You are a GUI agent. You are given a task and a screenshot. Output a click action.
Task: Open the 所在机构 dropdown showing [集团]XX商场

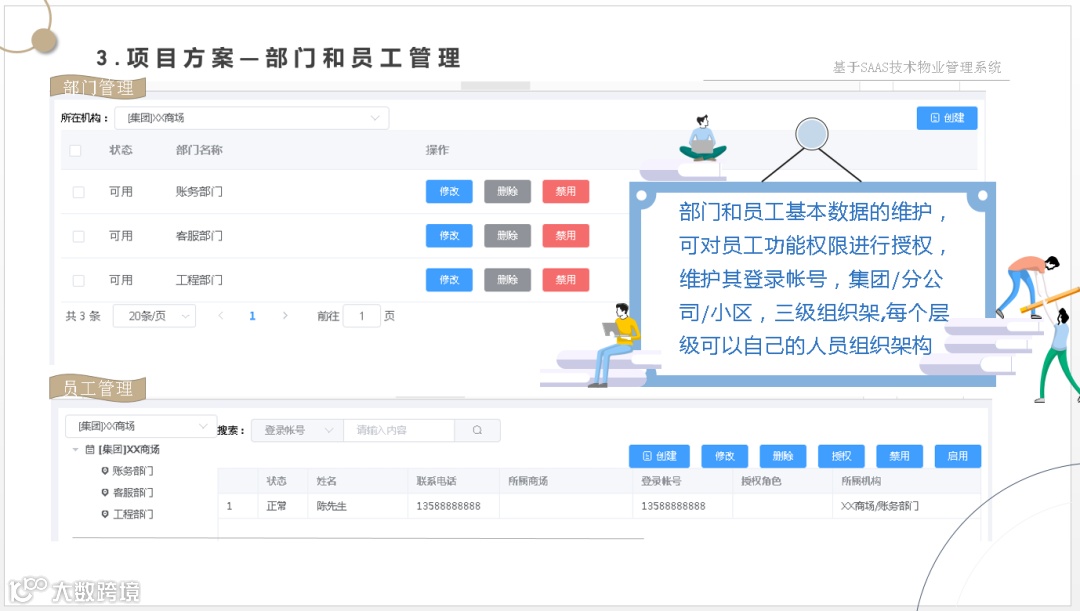tap(251, 118)
